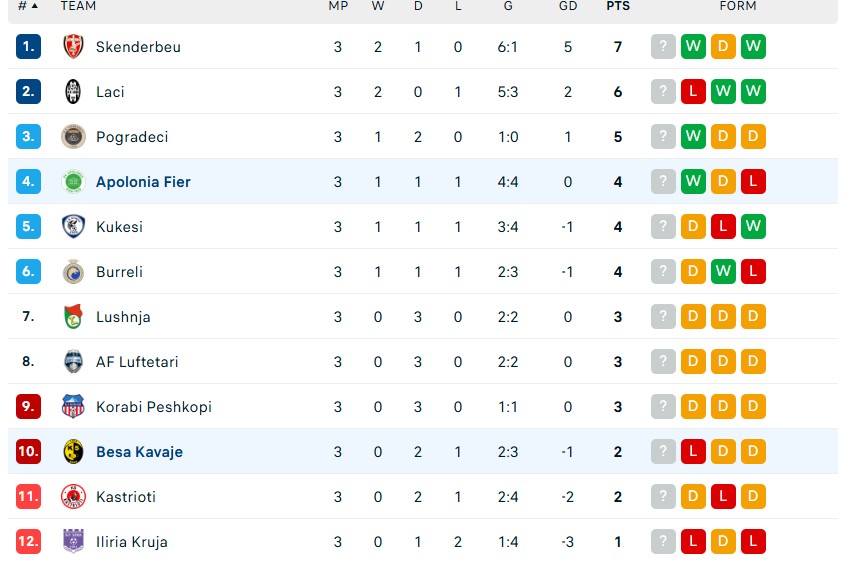Viewport: 850px width, 563px height.
Task: Click position 12 red rank badge
Action: (28, 542)
